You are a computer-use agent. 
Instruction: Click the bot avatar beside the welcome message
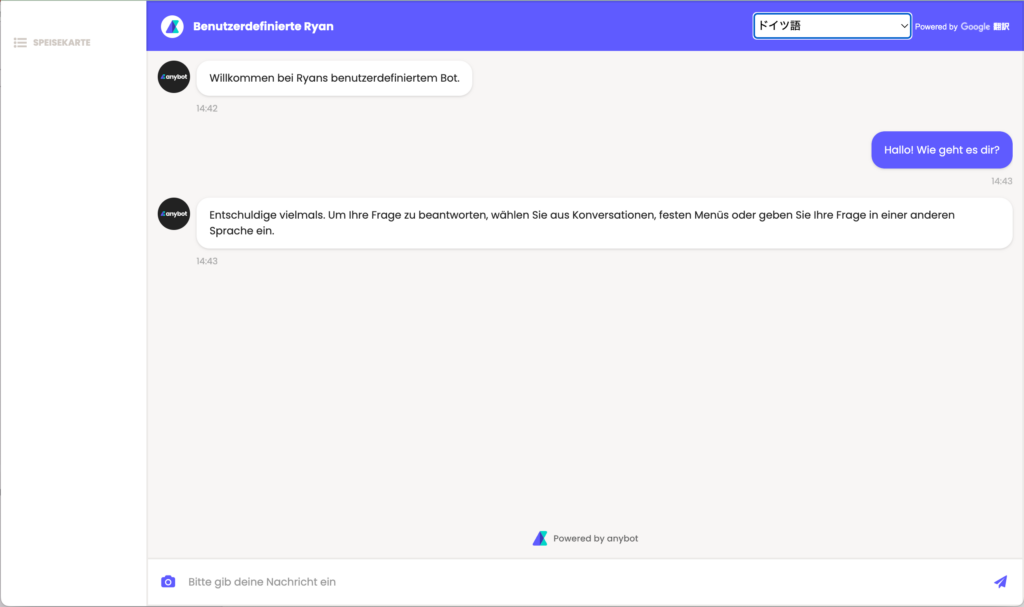(174, 77)
